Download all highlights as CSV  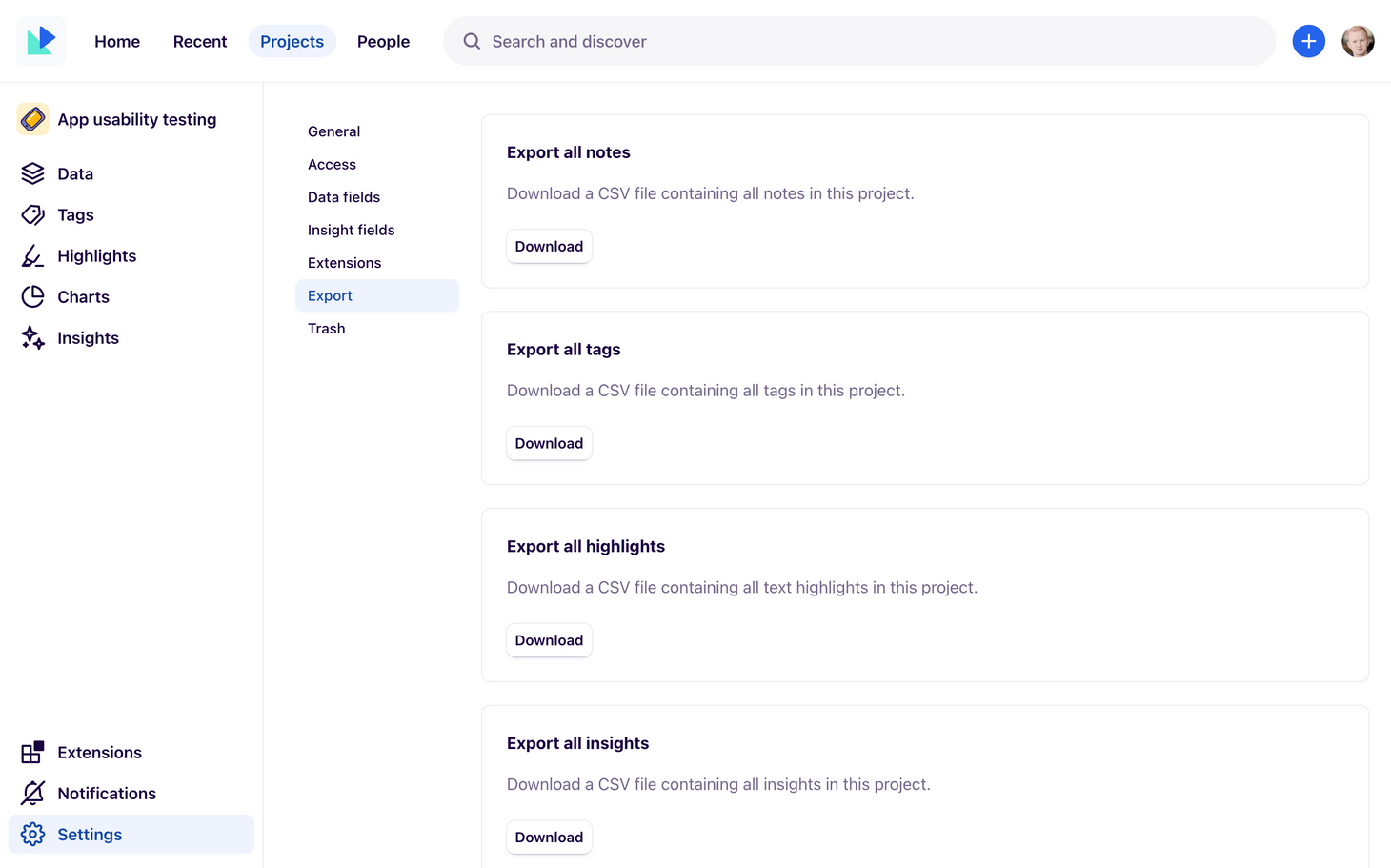549,639
